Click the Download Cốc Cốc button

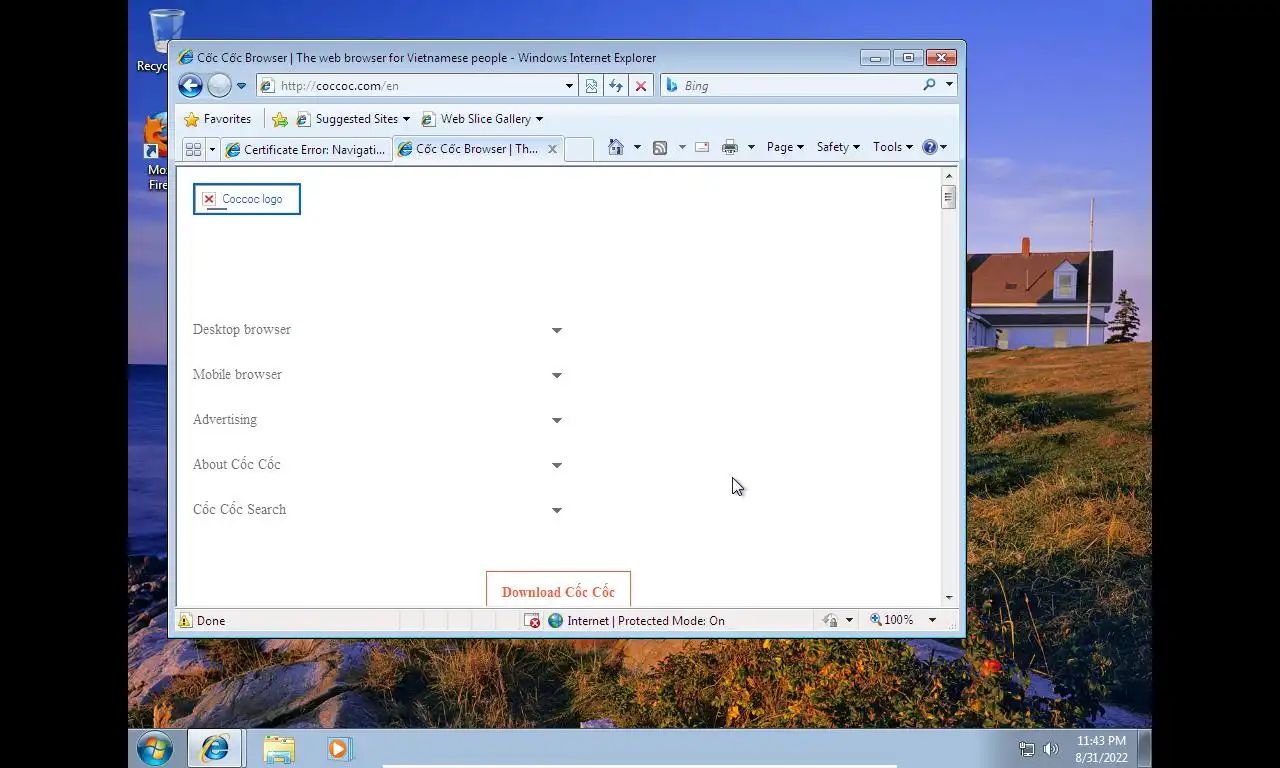[558, 590]
